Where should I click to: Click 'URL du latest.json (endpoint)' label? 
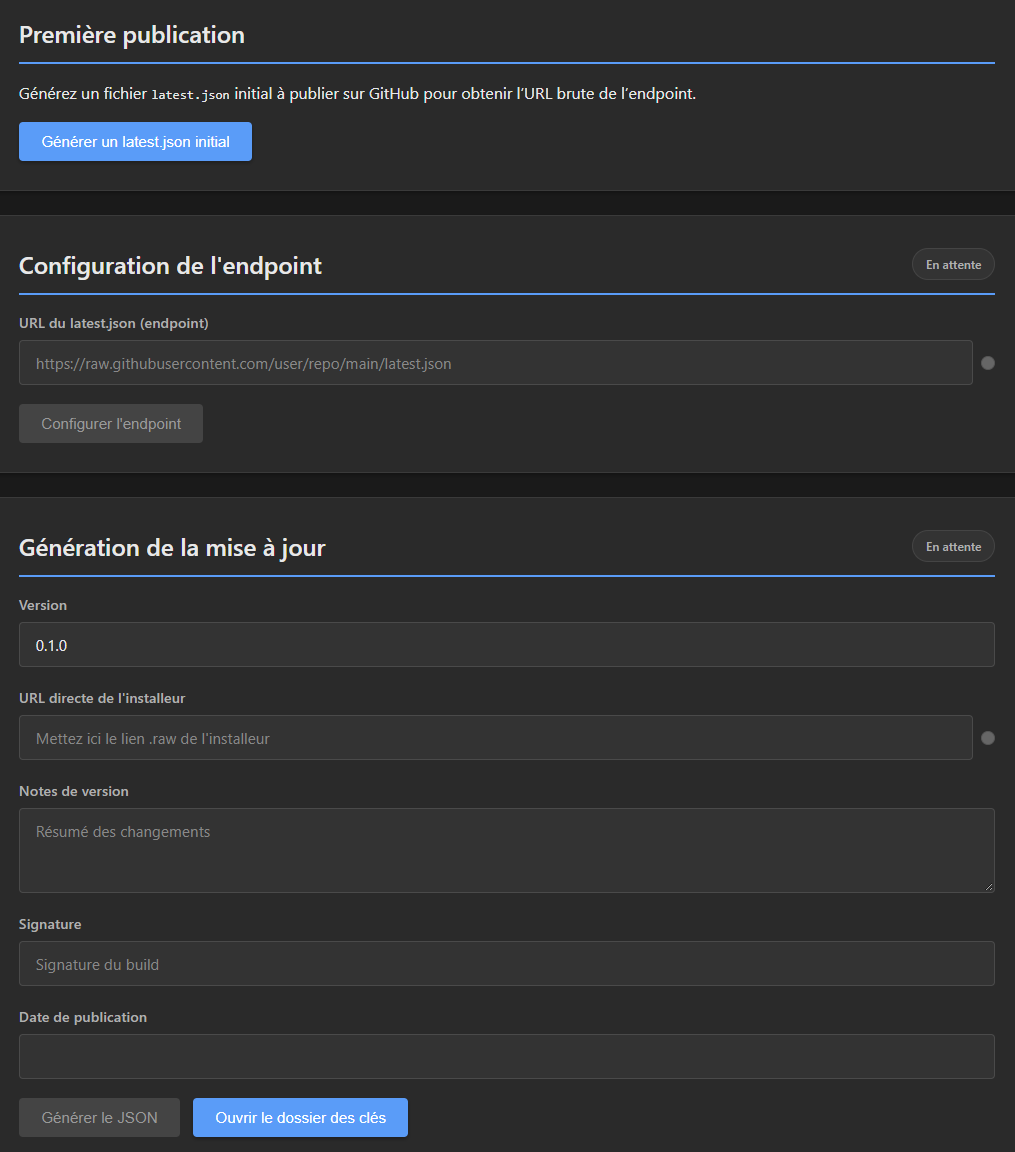pos(114,323)
